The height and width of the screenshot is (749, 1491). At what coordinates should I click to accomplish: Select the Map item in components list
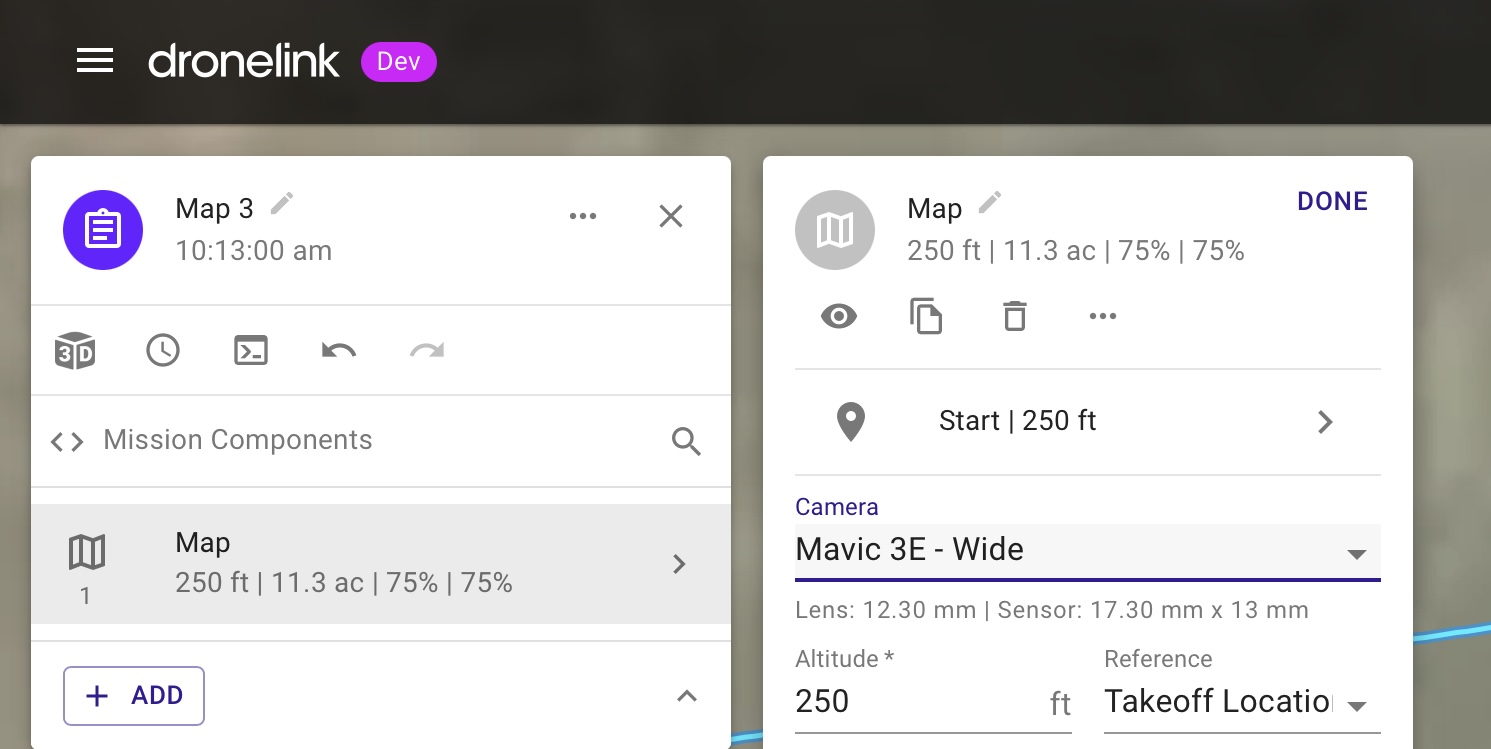point(380,564)
